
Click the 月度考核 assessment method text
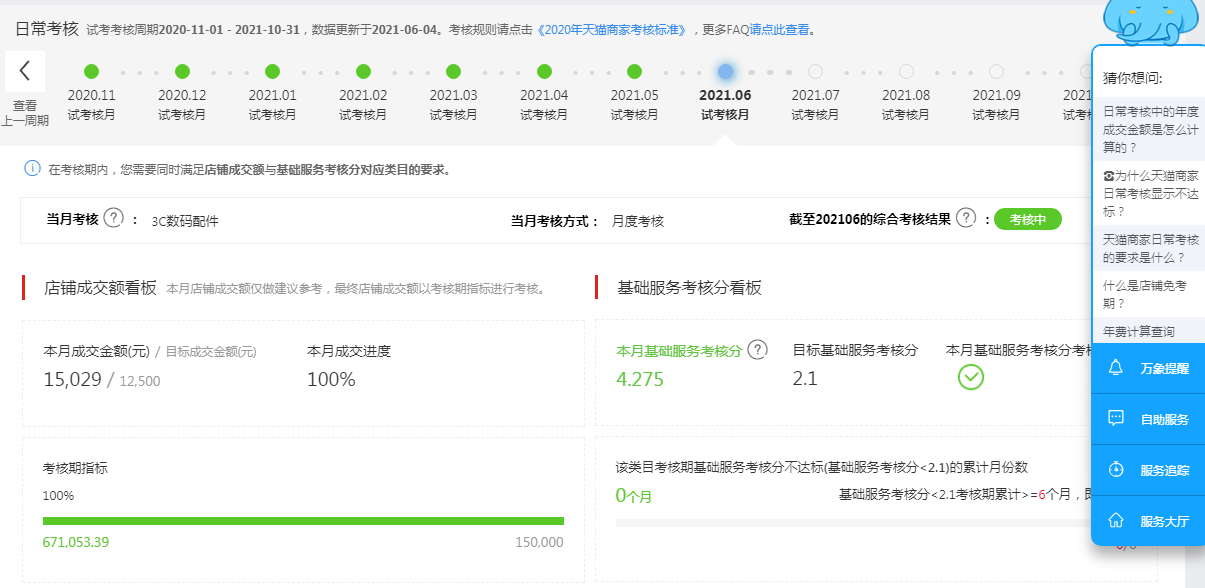click(638, 221)
